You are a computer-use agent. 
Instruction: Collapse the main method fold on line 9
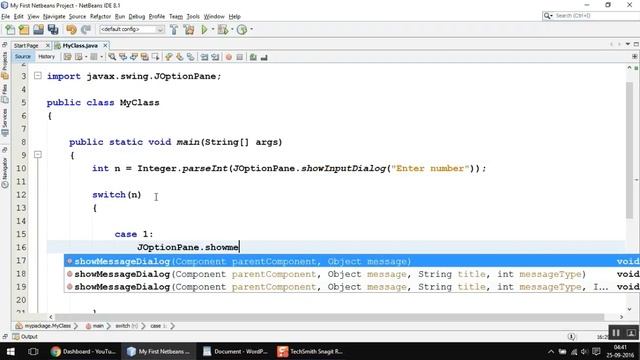(38, 155)
